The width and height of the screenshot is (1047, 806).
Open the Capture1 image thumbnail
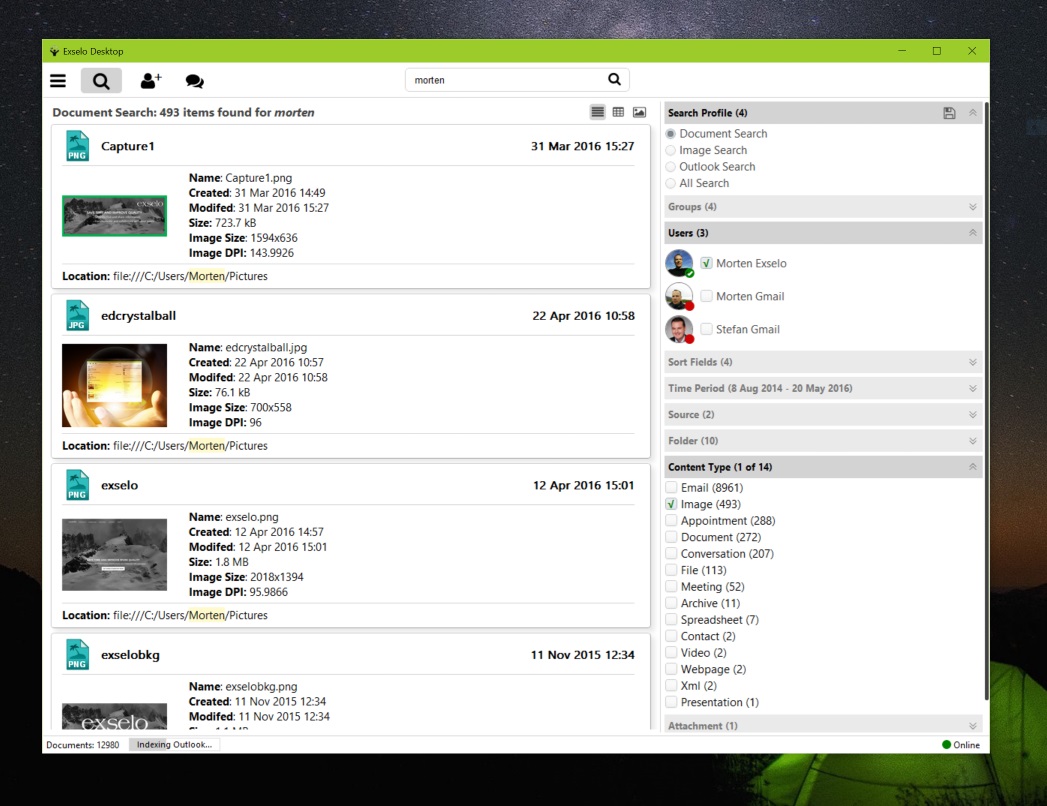coord(114,216)
